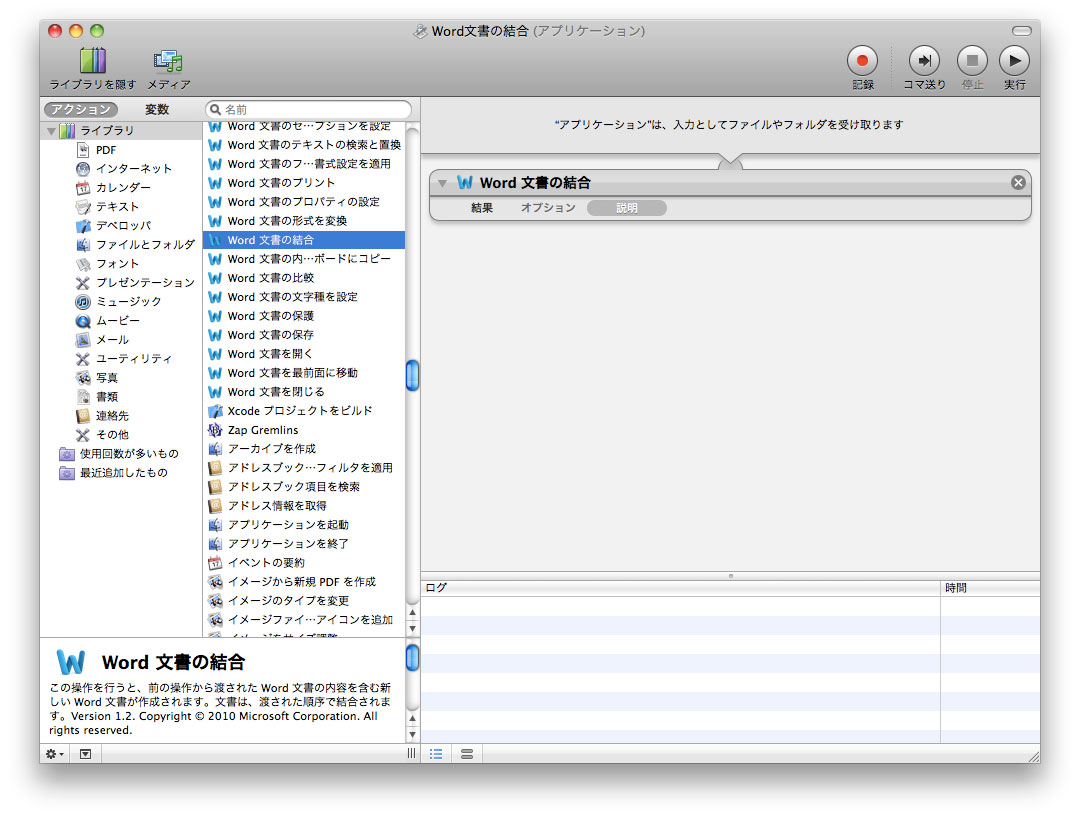Select action アーカイブを作成

(x=304, y=449)
